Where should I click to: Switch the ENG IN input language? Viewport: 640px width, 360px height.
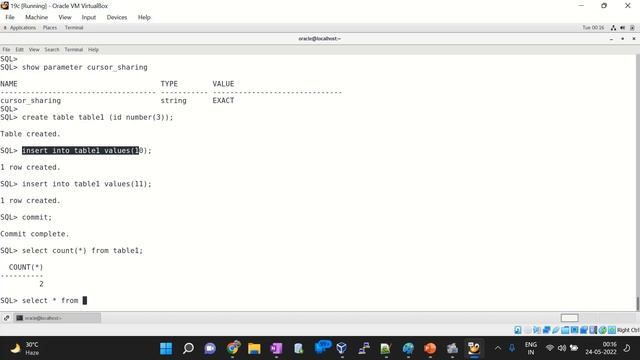click(531, 349)
